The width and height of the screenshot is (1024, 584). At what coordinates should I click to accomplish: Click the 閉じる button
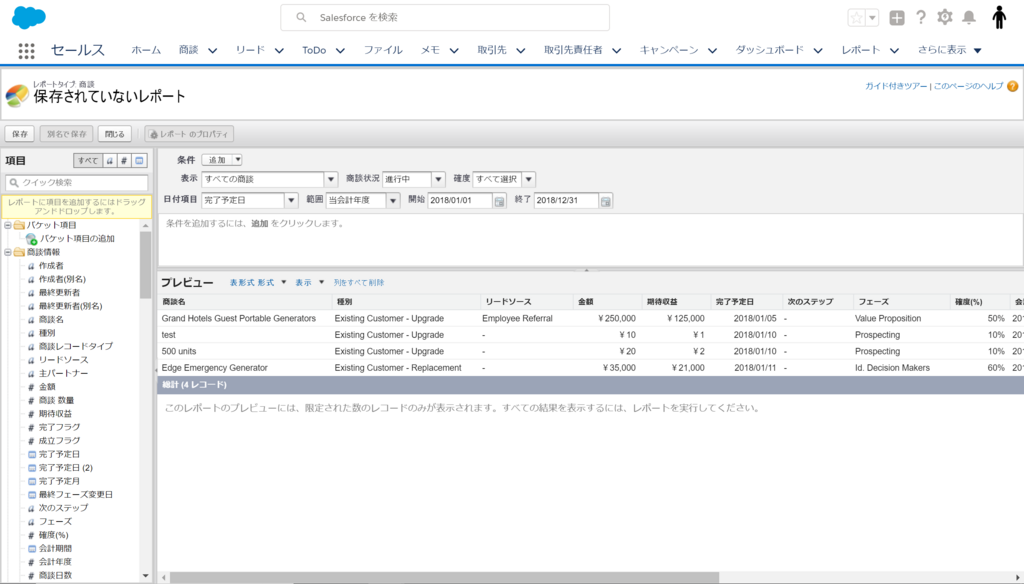click(x=115, y=134)
